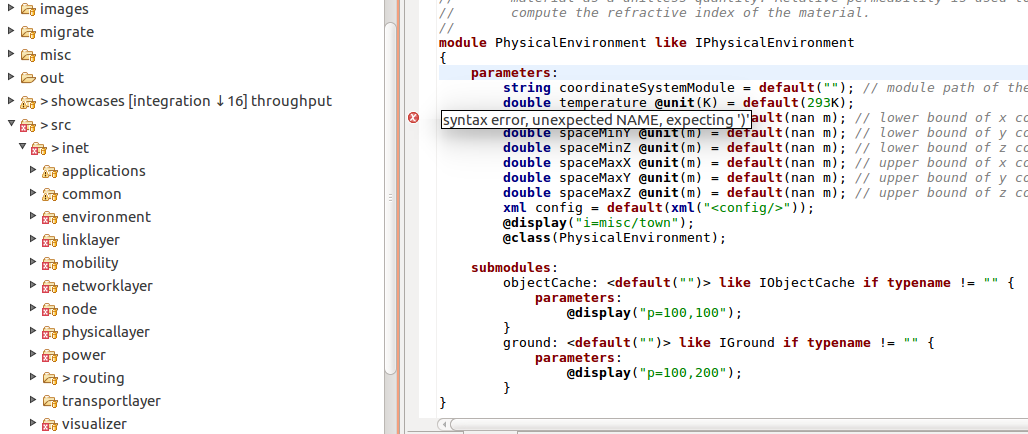Click the routing folder icon
The width and height of the screenshot is (1028, 434).
click(50, 378)
